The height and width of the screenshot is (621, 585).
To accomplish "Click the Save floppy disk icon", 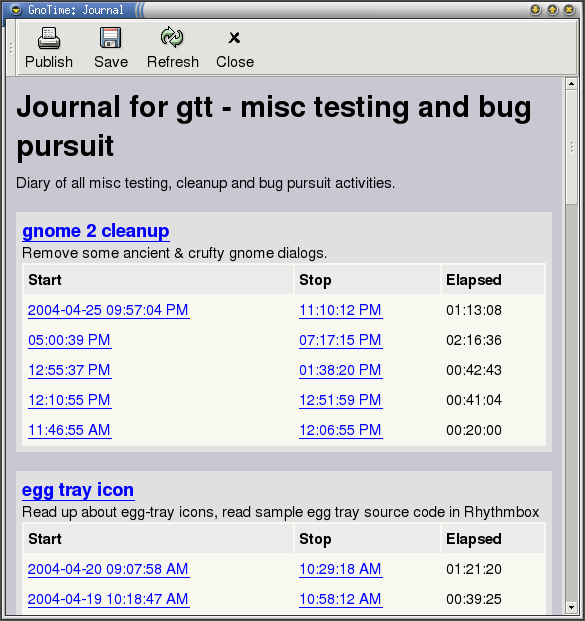I will 111,38.
